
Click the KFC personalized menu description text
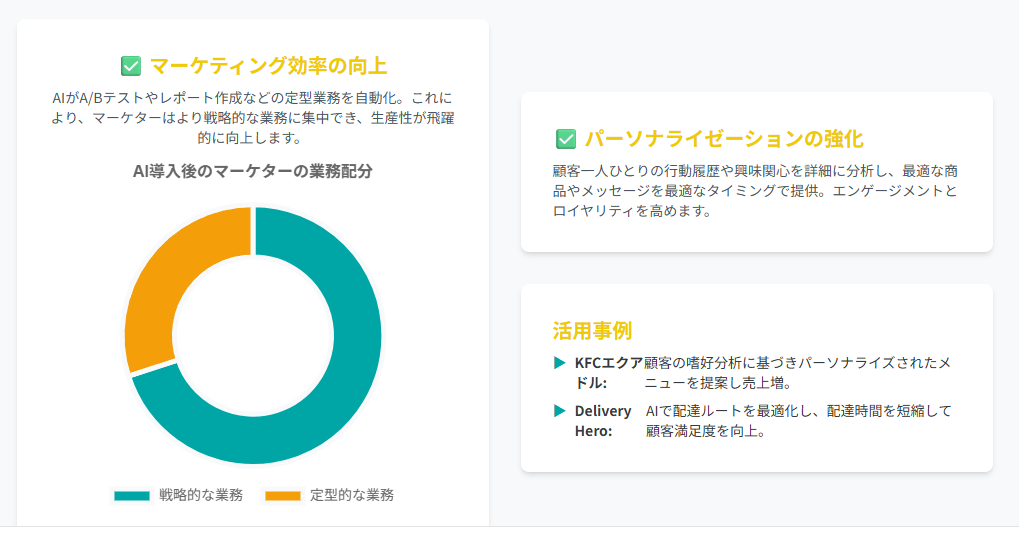click(798, 372)
